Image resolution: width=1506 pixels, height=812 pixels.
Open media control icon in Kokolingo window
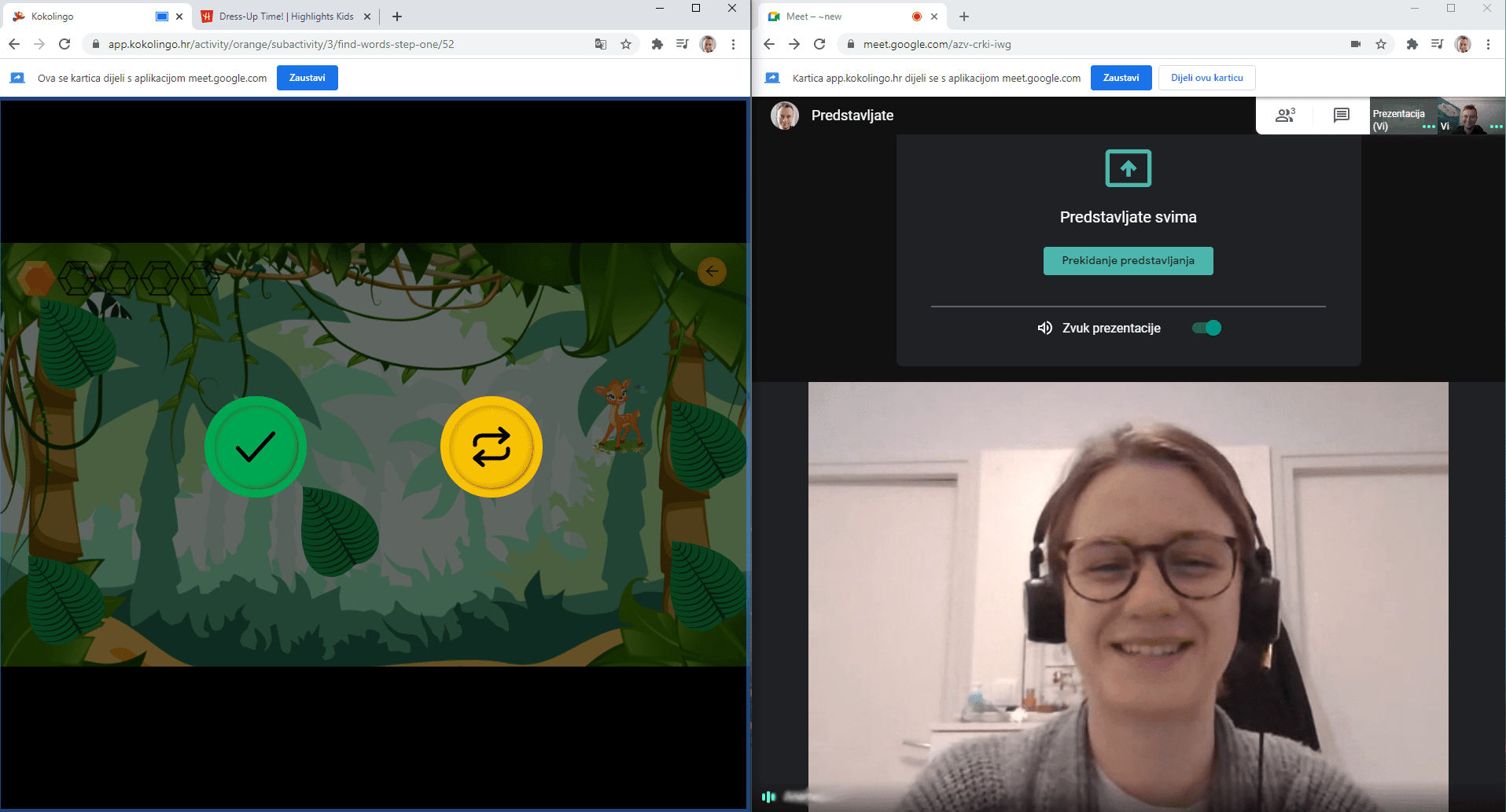point(683,44)
